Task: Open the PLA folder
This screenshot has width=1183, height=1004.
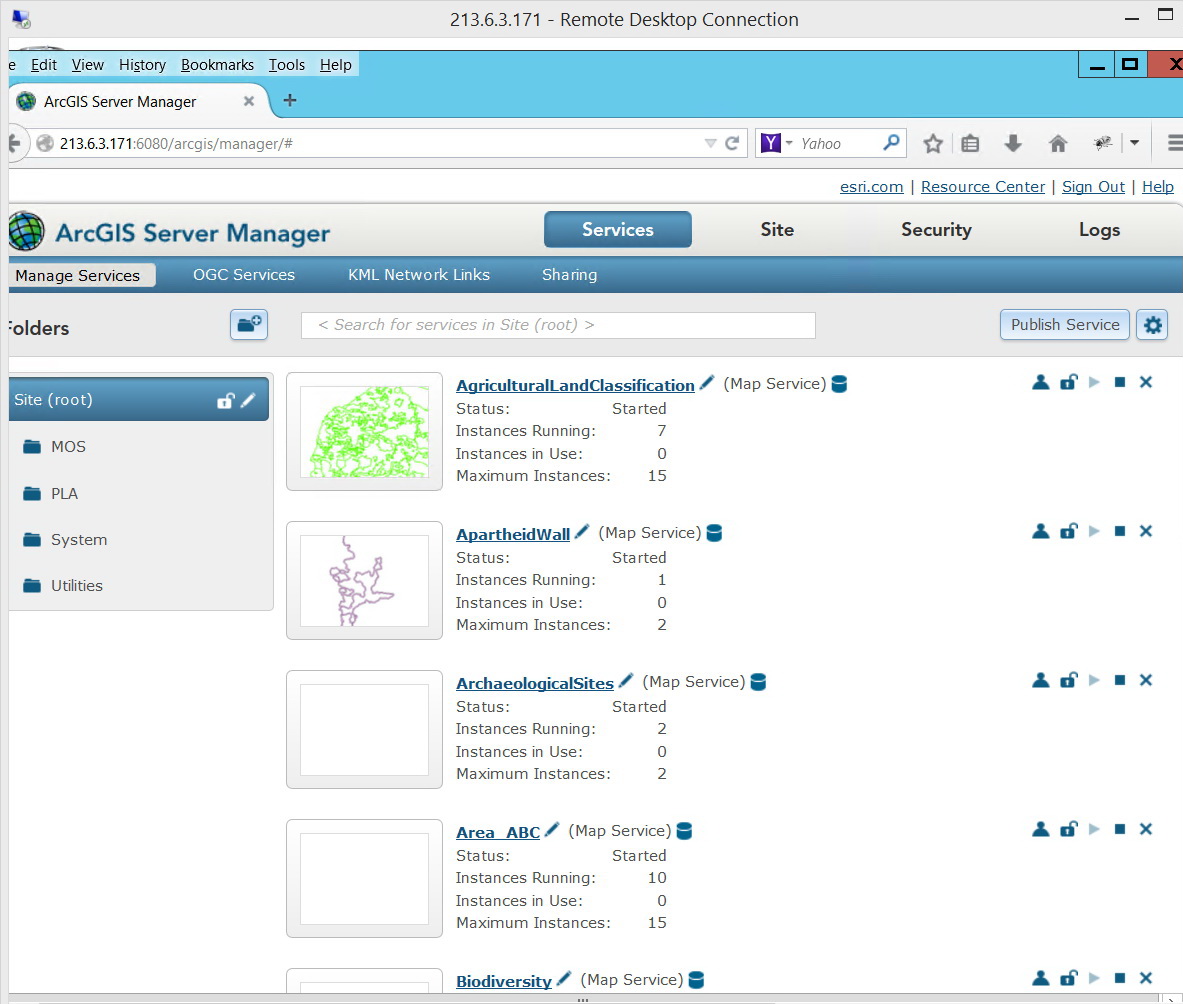Action: click(64, 493)
